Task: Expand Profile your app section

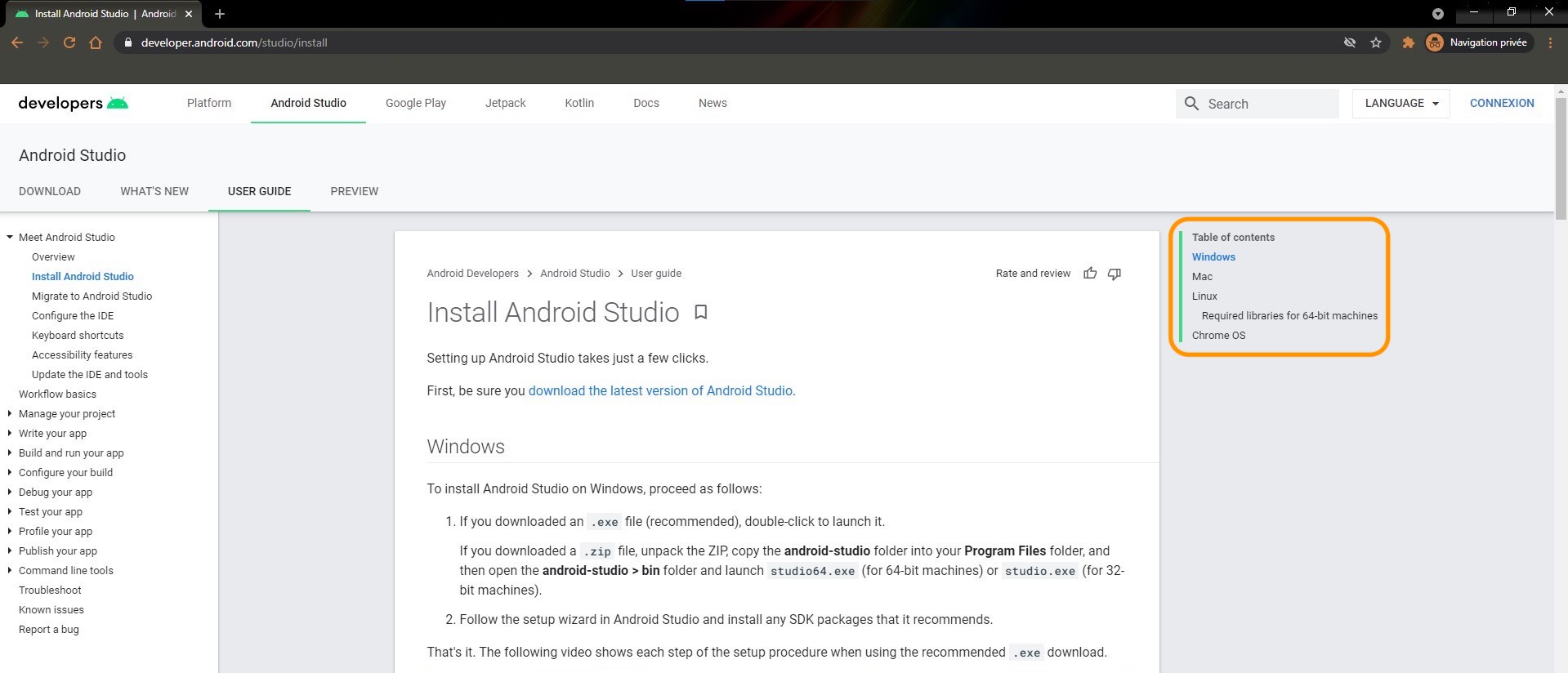Action: pyautogui.click(x=10, y=531)
